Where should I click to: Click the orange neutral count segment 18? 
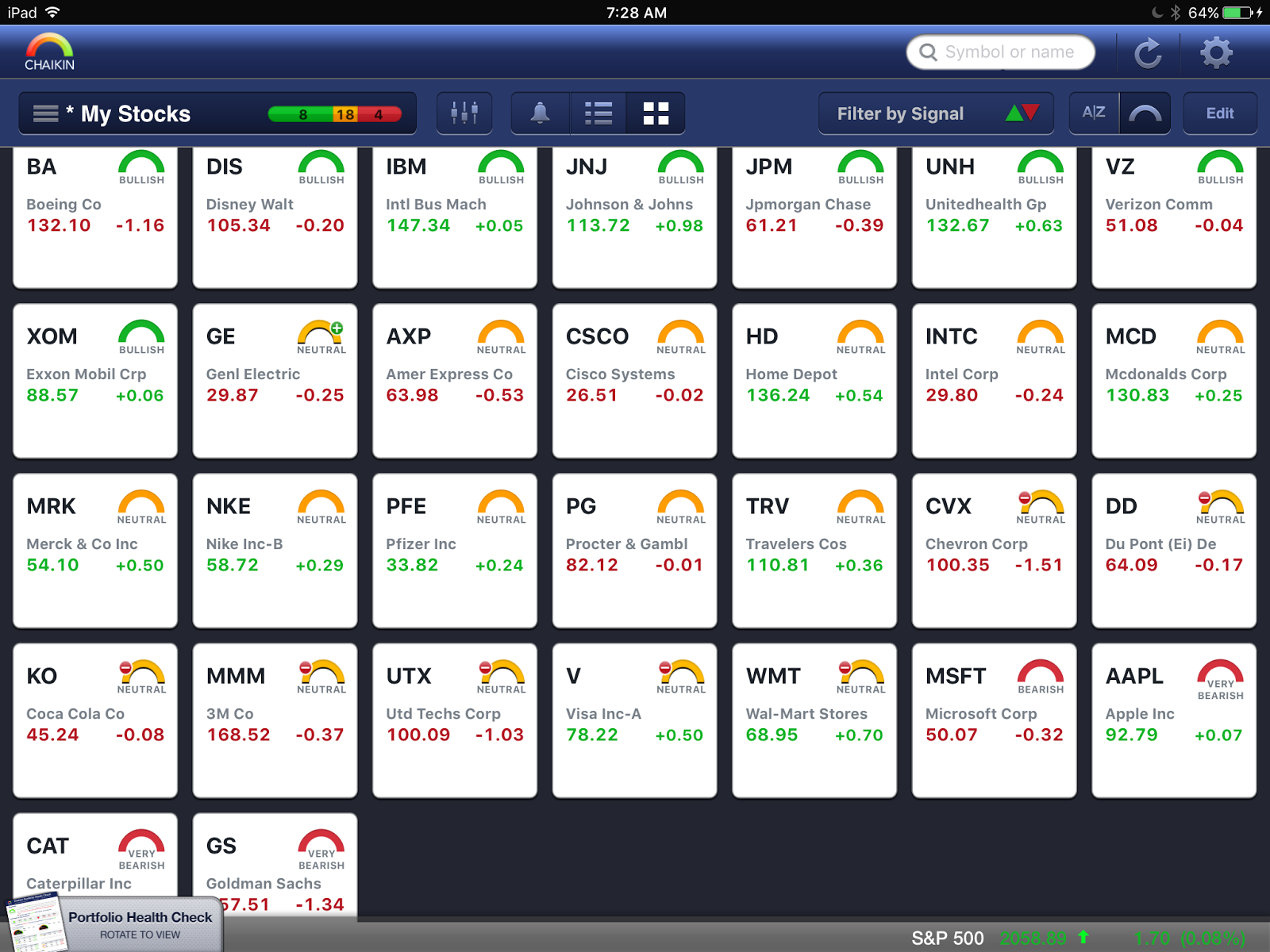[345, 114]
